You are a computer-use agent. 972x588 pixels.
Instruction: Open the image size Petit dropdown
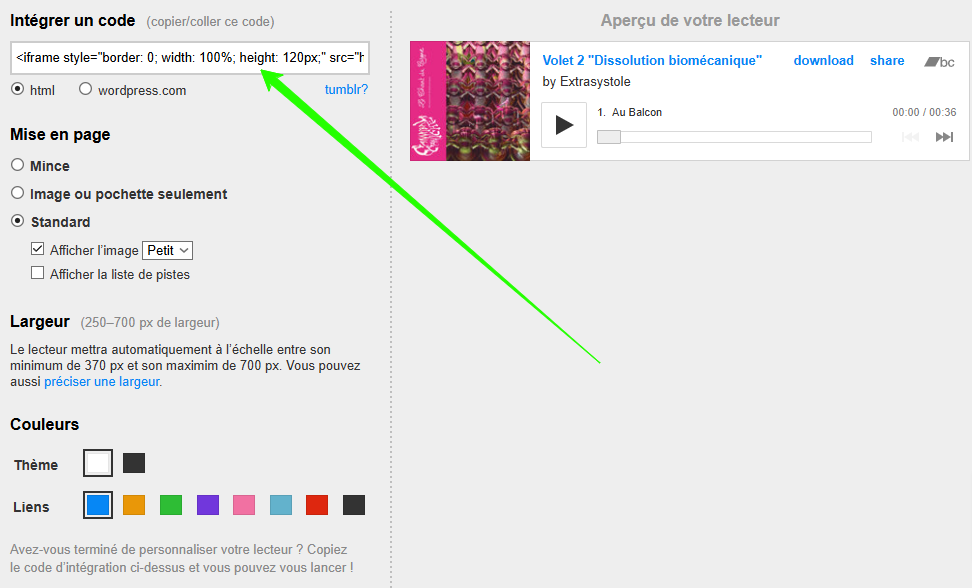pos(168,250)
